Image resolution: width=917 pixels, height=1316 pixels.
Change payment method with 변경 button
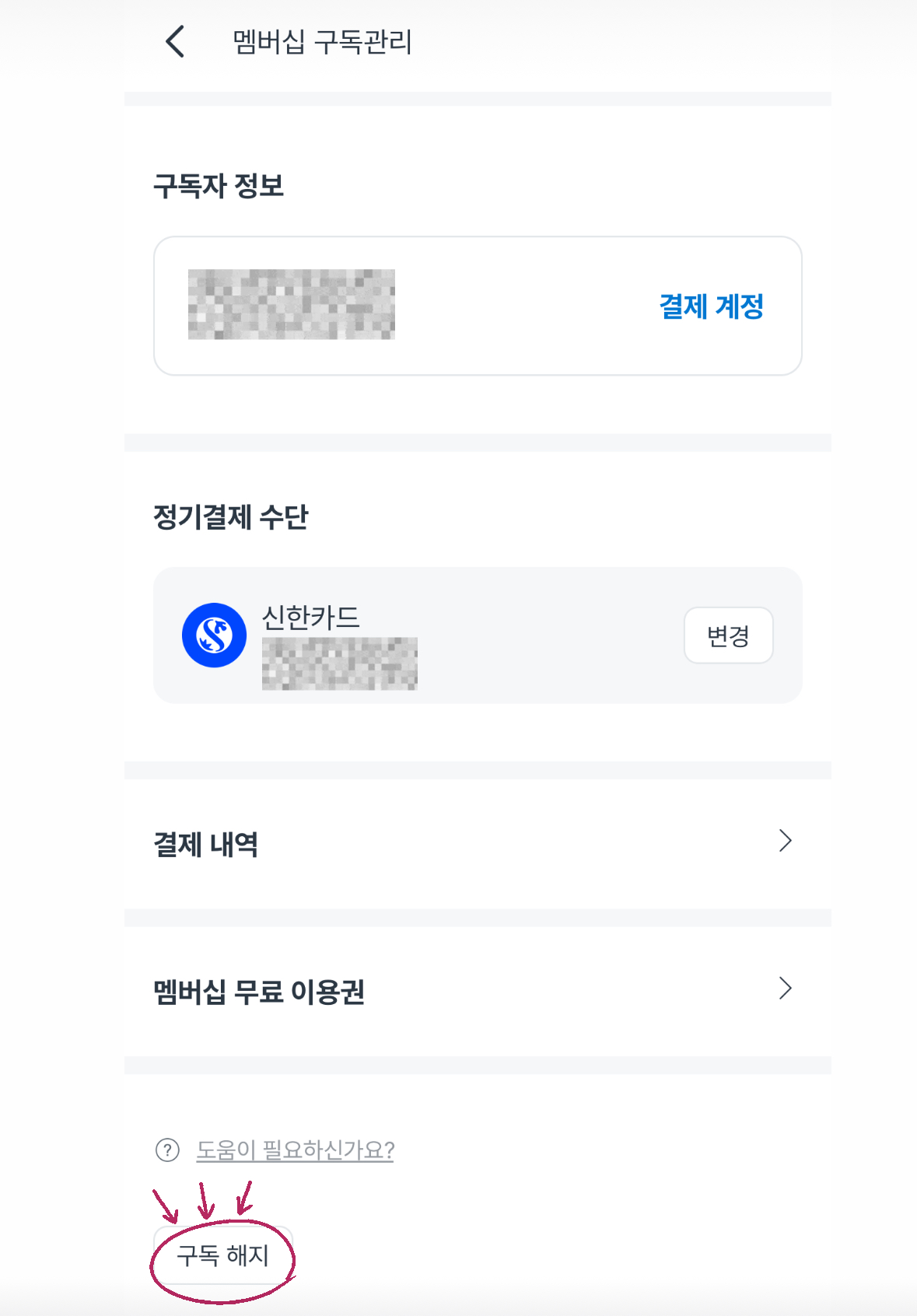(728, 635)
